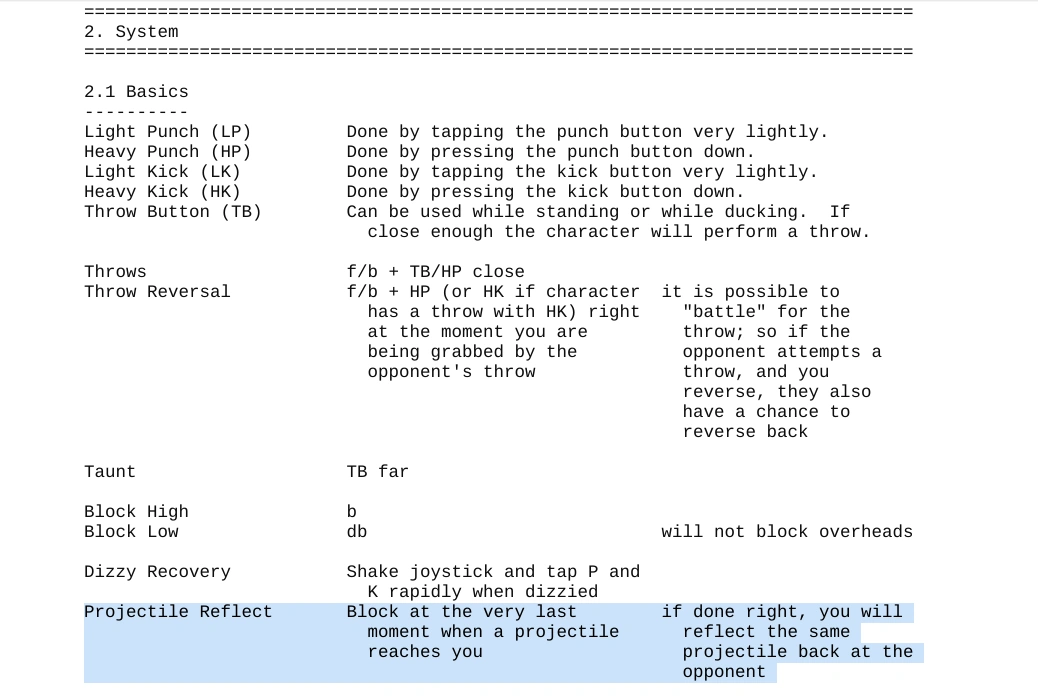The image size is (1038, 700).
Task: Click 'f/b + TB/HP close' command text
Action: coord(435,272)
